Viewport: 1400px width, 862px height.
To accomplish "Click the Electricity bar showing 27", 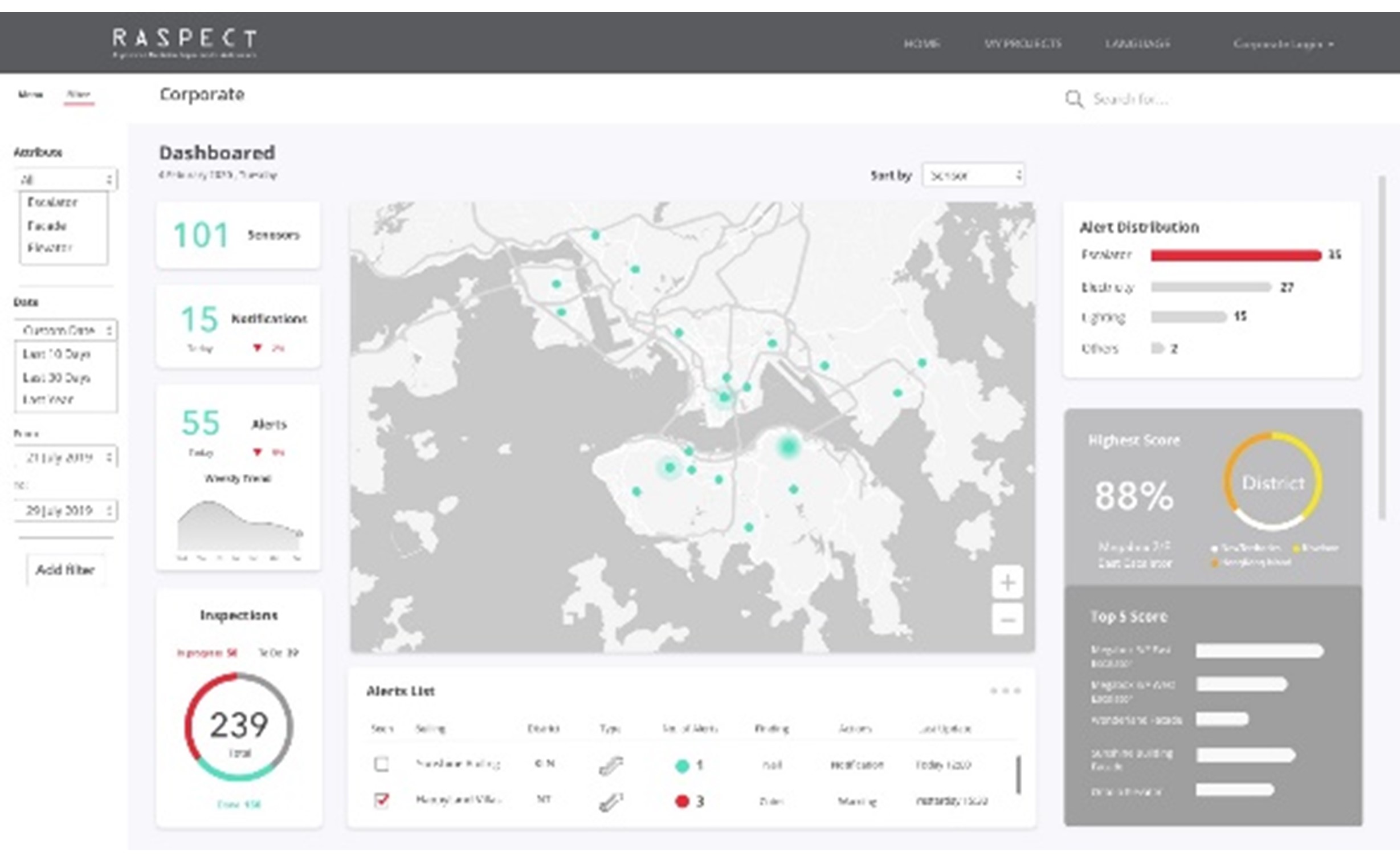I will [1211, 287].
